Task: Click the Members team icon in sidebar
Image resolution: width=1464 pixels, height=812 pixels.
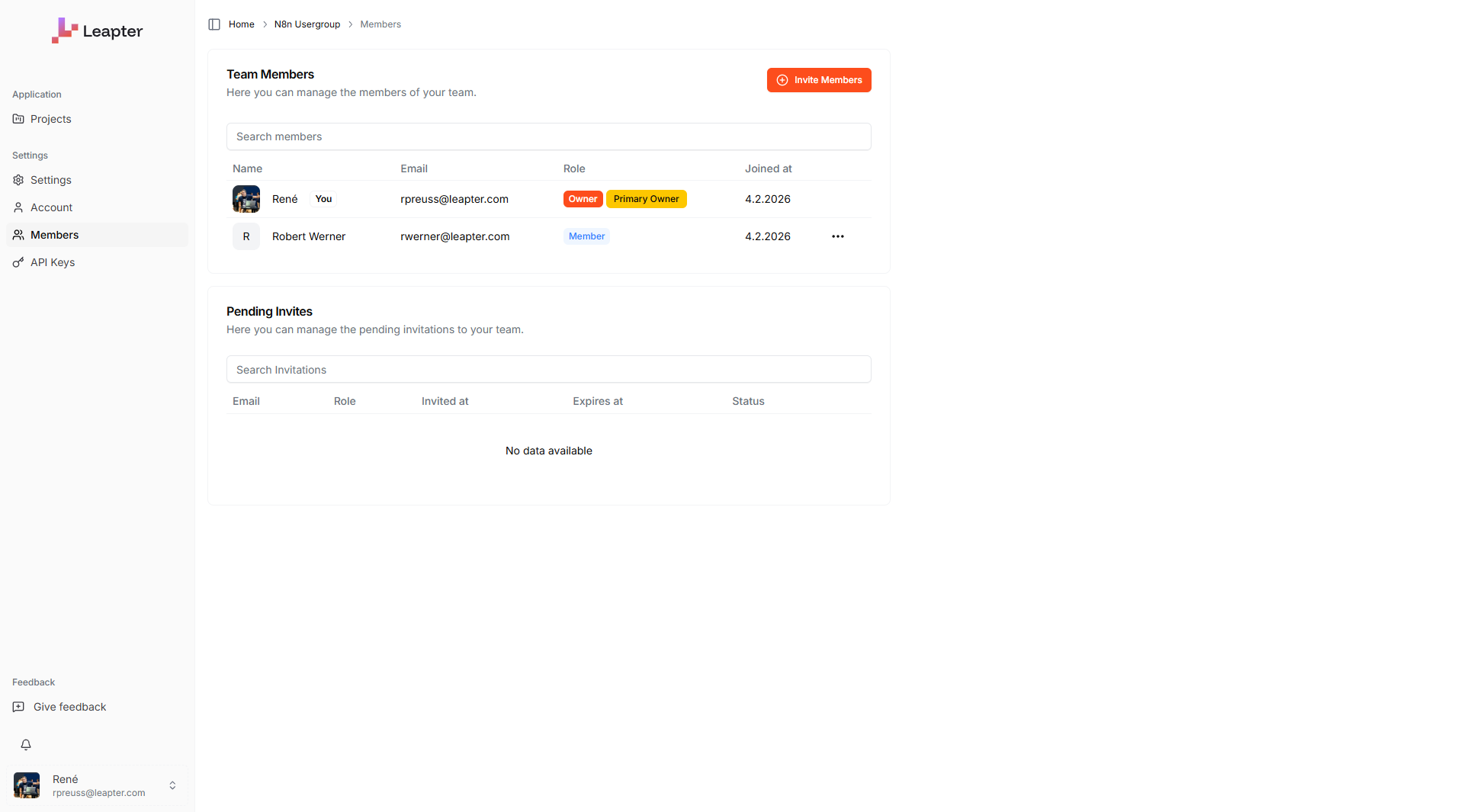Action: tap(18, 235)
